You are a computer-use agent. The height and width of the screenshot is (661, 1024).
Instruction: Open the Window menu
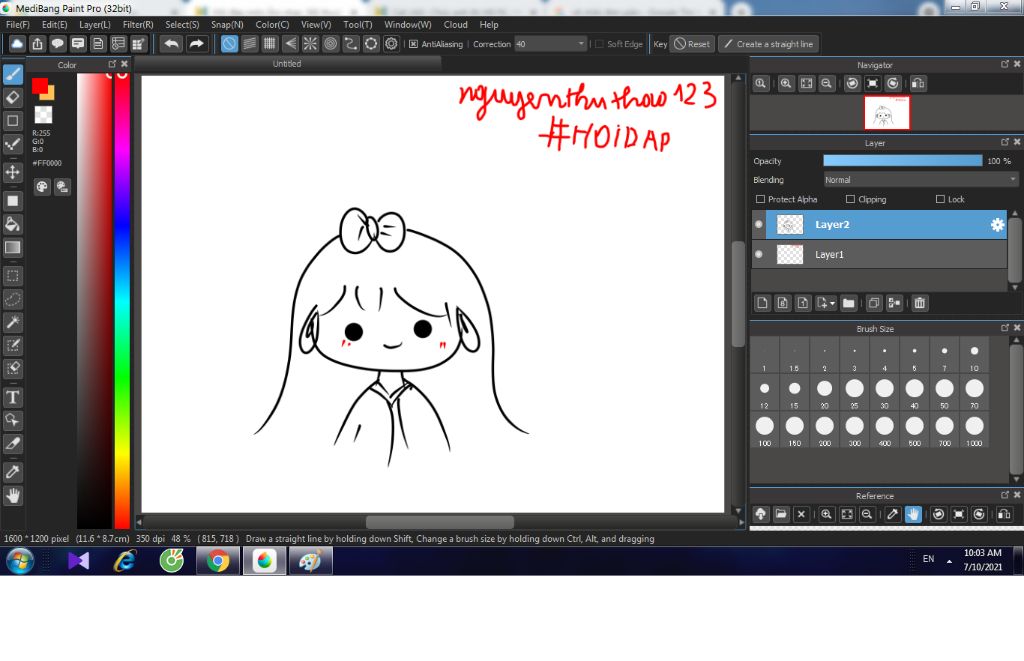point(408,24)
